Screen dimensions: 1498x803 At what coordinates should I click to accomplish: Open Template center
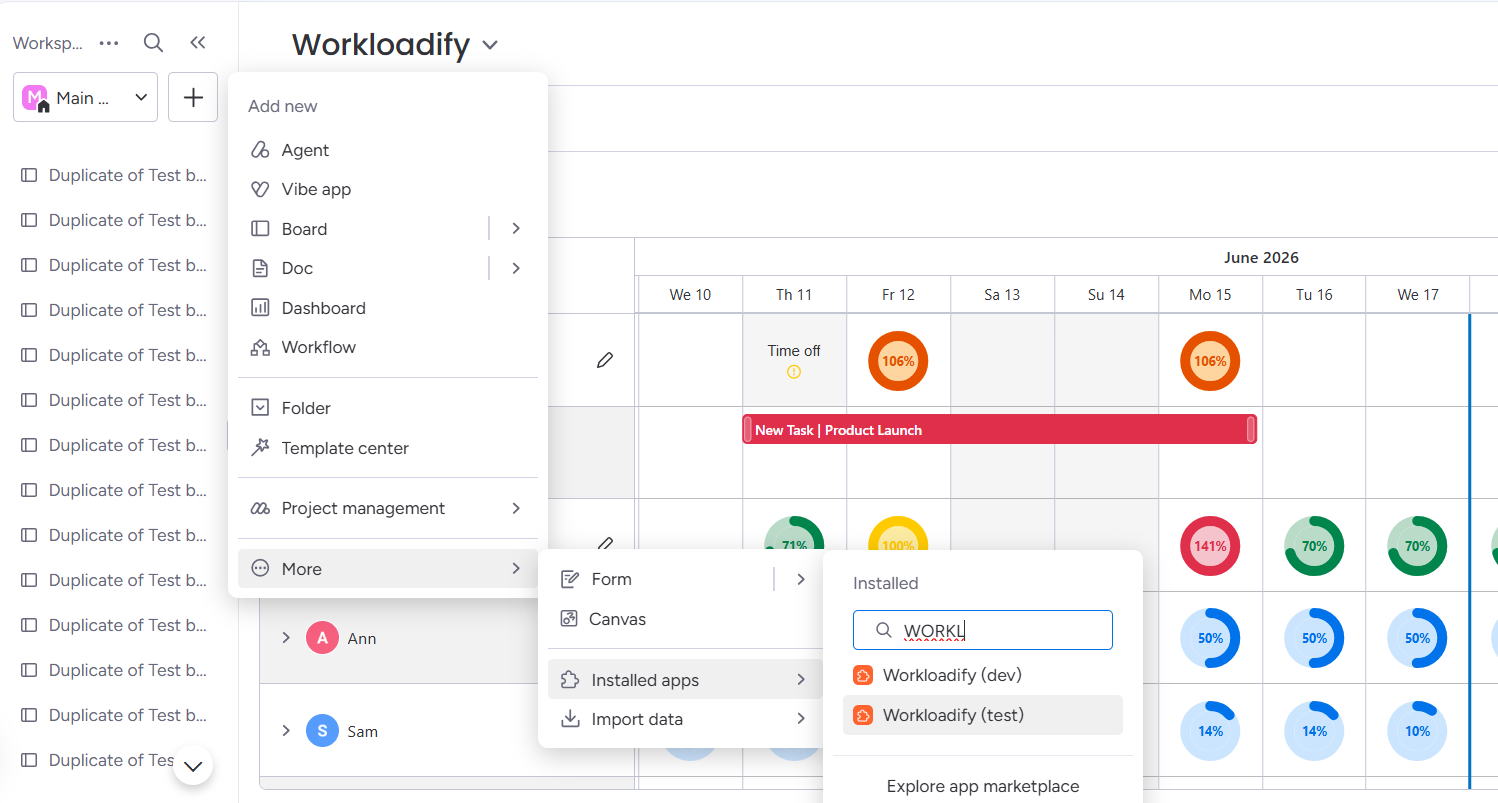tap(388, 448)
